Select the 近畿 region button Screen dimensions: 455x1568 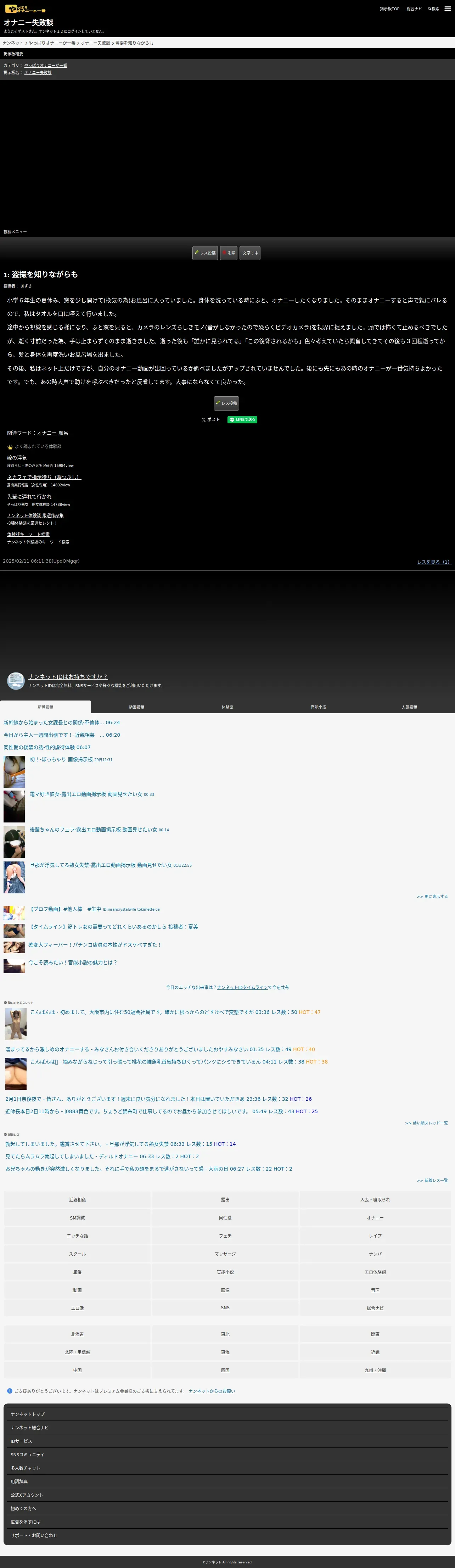(x=375, y=1352)
